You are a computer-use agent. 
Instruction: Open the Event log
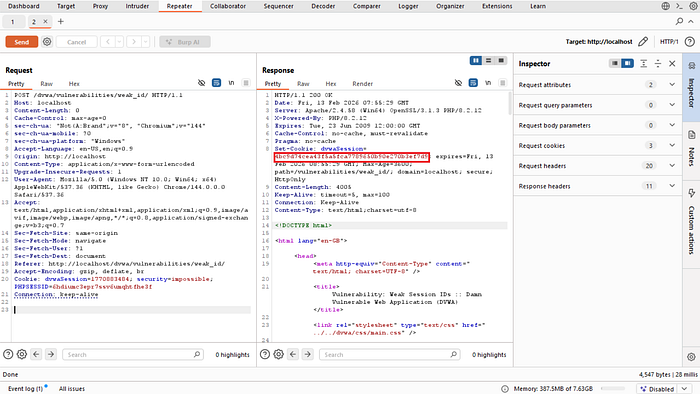pyautogui.click(x=25, y=389)
